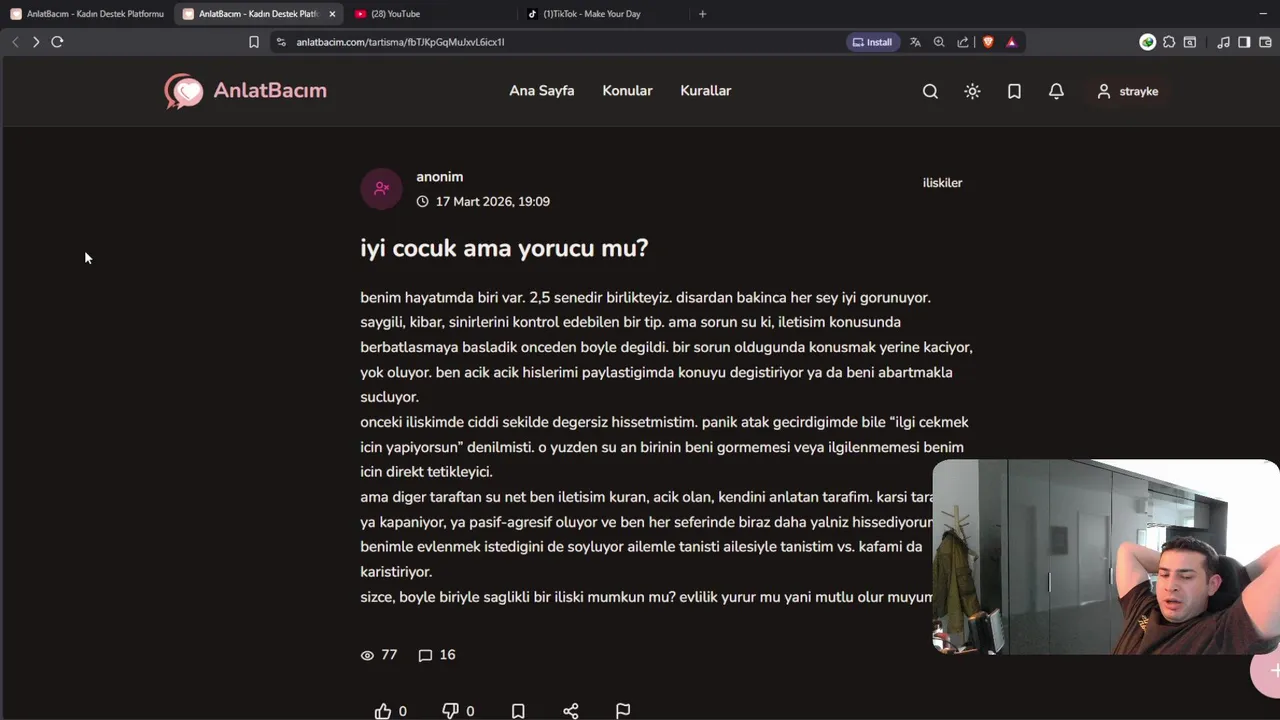Click the webcam video overlay thumbnail
The height and width of the screenshot is (720, 1280).
pos(1105,557)
